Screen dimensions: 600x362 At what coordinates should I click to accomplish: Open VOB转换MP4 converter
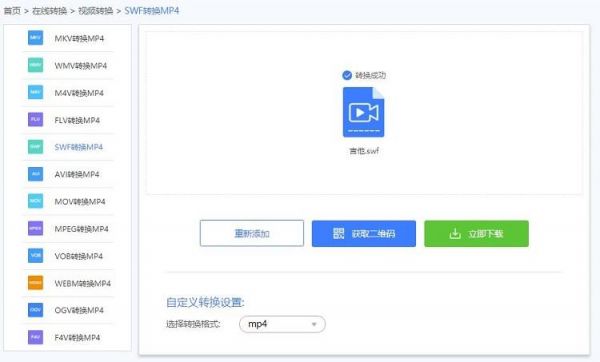click(x=79, y=256)
